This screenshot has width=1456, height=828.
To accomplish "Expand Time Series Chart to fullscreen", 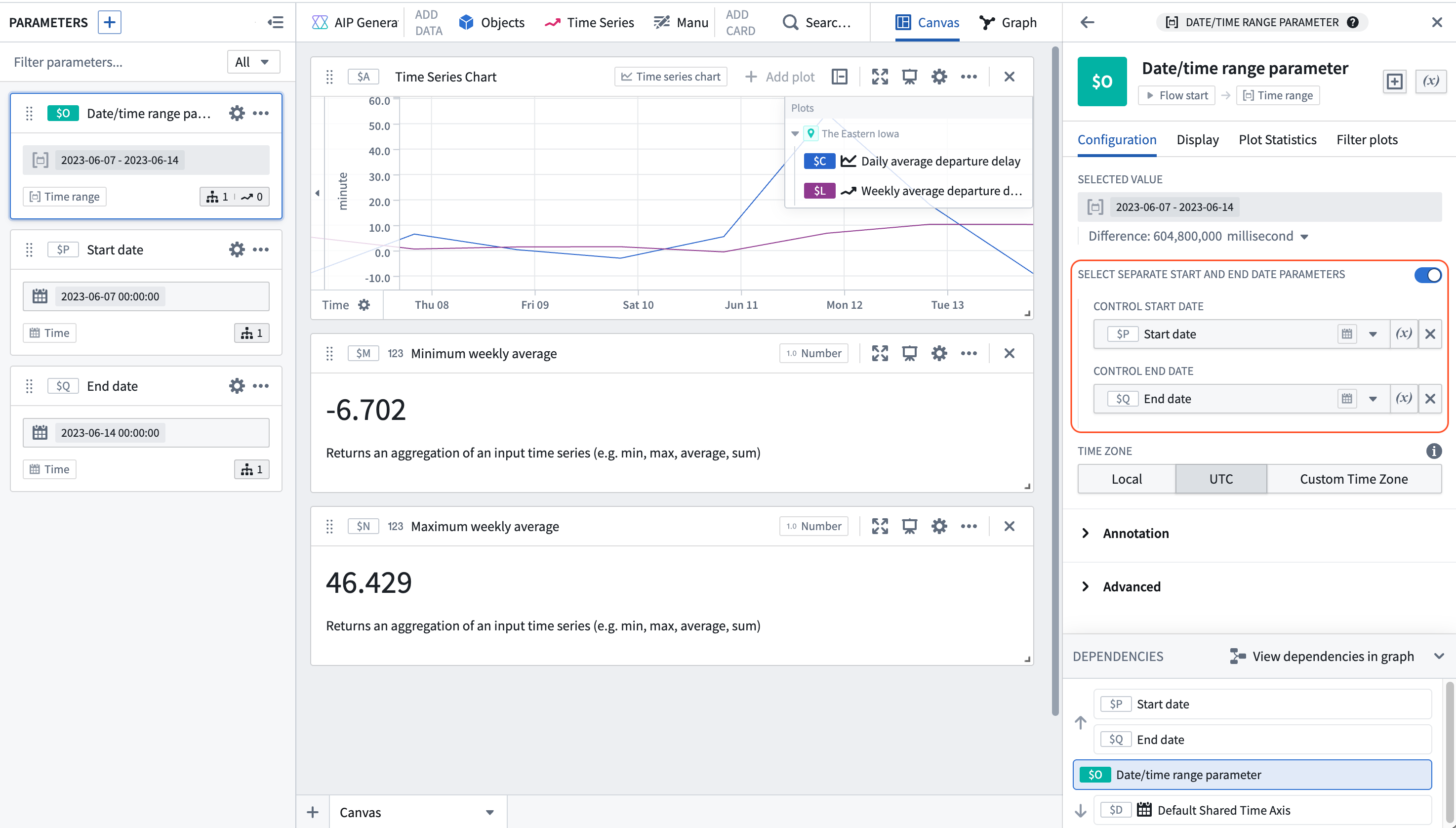I will pos(880,77).
